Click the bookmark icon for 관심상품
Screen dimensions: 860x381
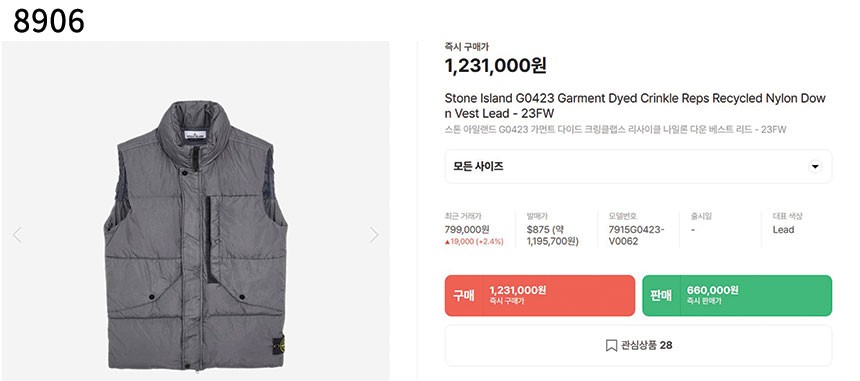611,345
